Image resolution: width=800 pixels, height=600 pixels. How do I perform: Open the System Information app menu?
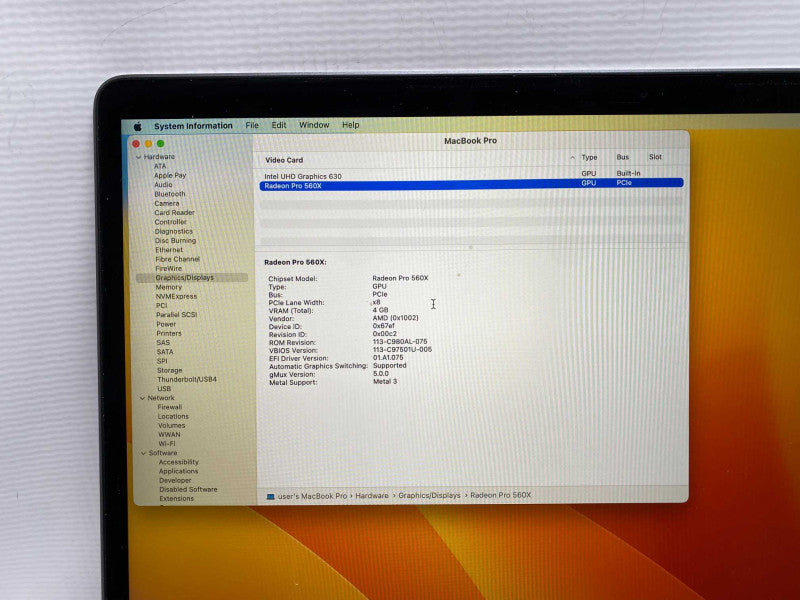coord(193,126)
